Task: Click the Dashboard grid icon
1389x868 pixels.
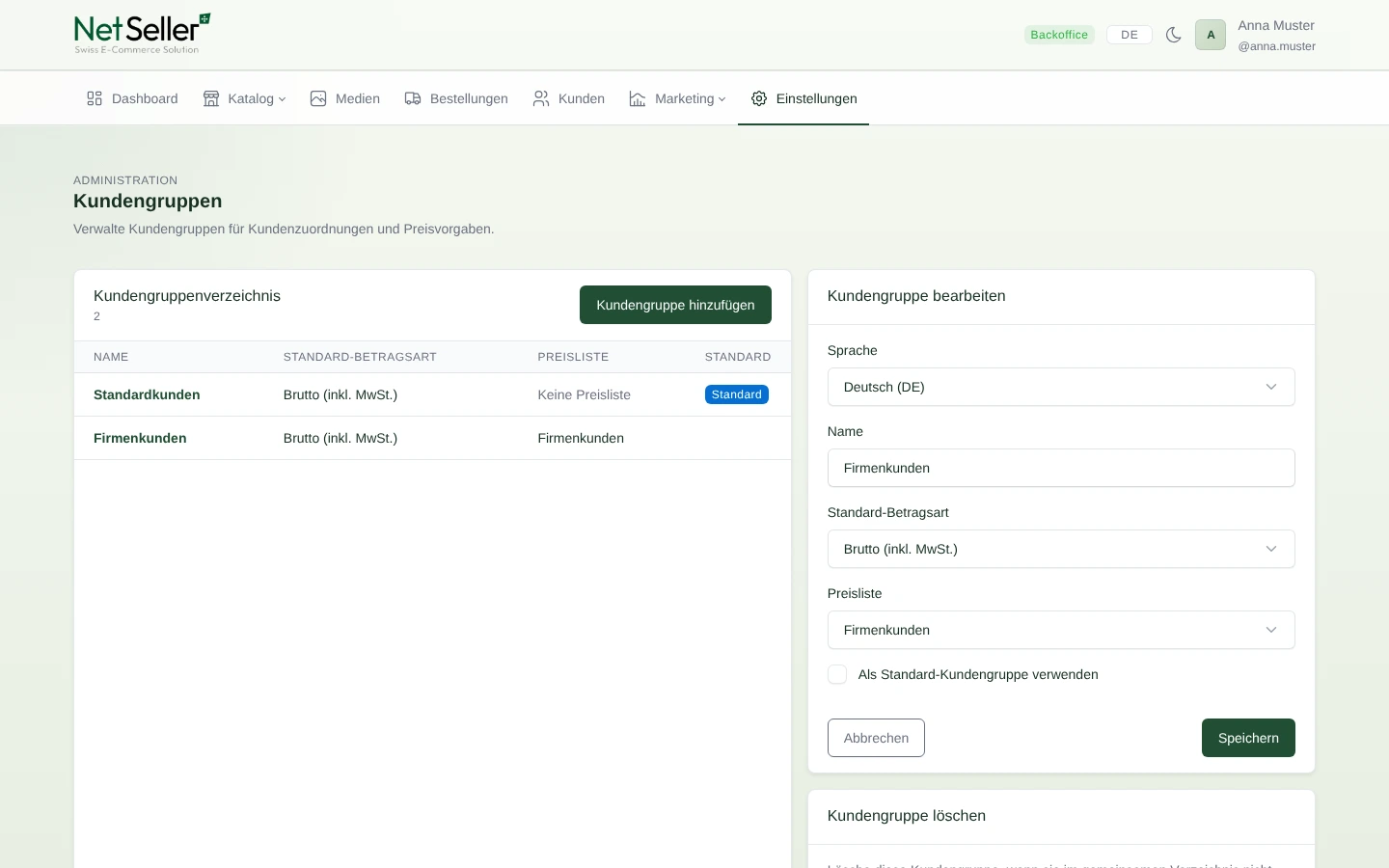Action: click(95, 98)
